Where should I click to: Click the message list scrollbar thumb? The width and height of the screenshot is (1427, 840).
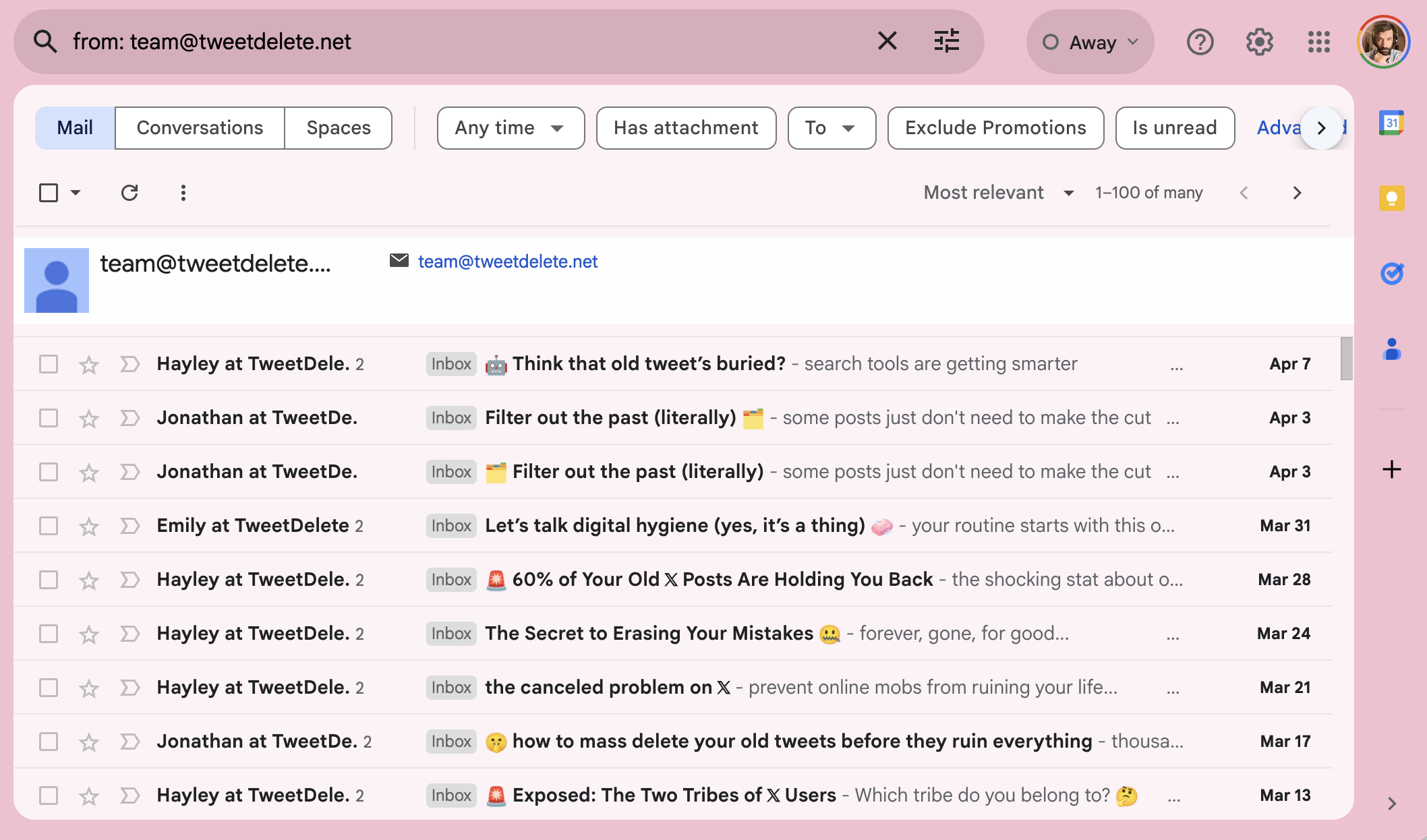coord(1347,359)
